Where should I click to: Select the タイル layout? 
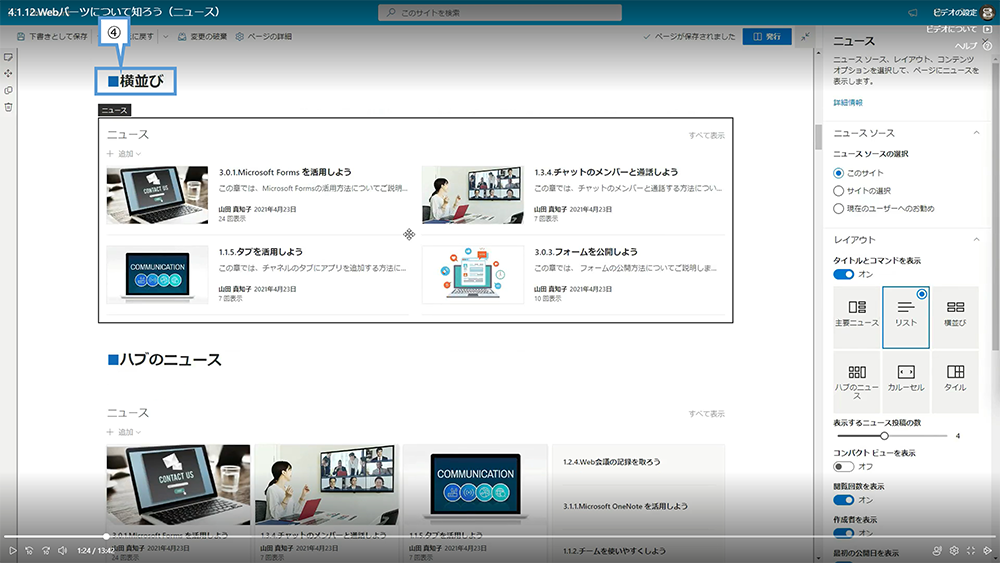[955, 381]
